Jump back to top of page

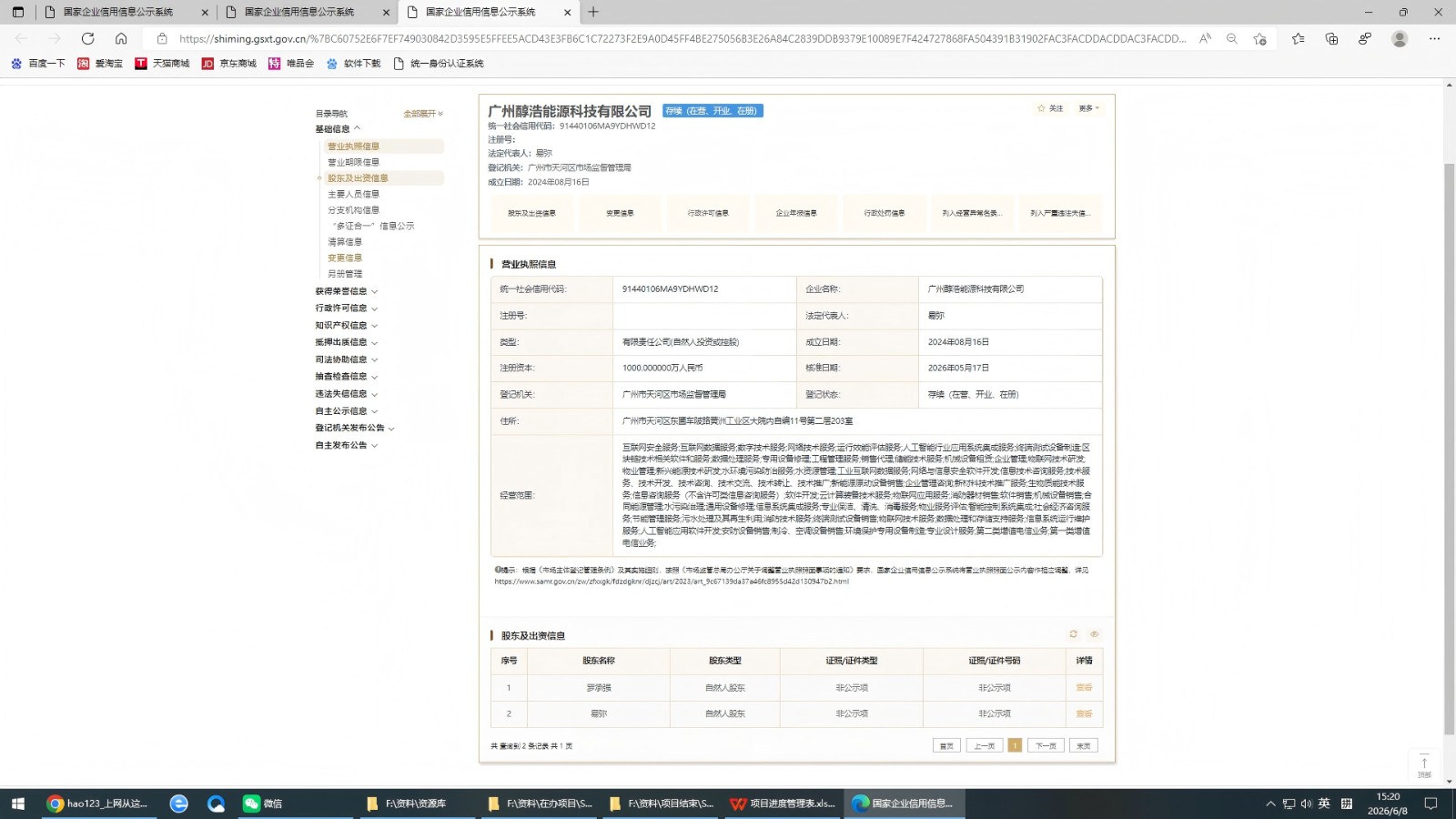click(1424, 766)
